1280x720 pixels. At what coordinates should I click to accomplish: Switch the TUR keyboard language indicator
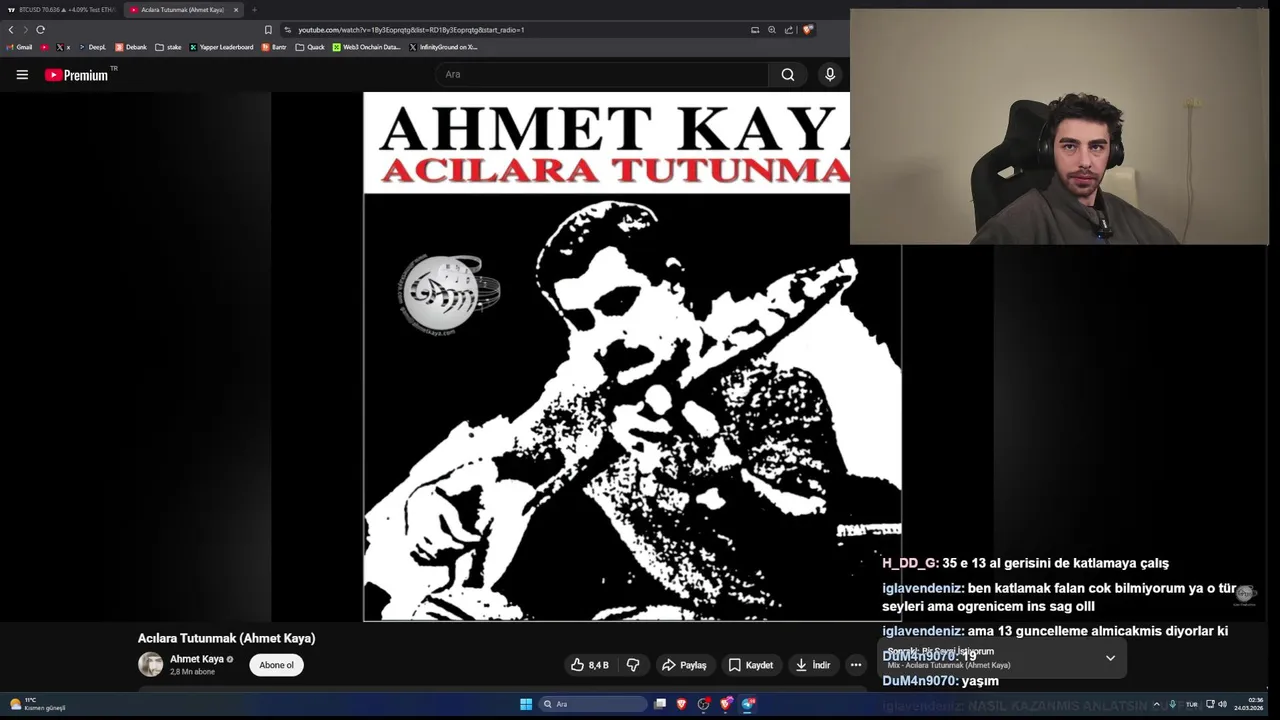click(x=1192, y=704)
